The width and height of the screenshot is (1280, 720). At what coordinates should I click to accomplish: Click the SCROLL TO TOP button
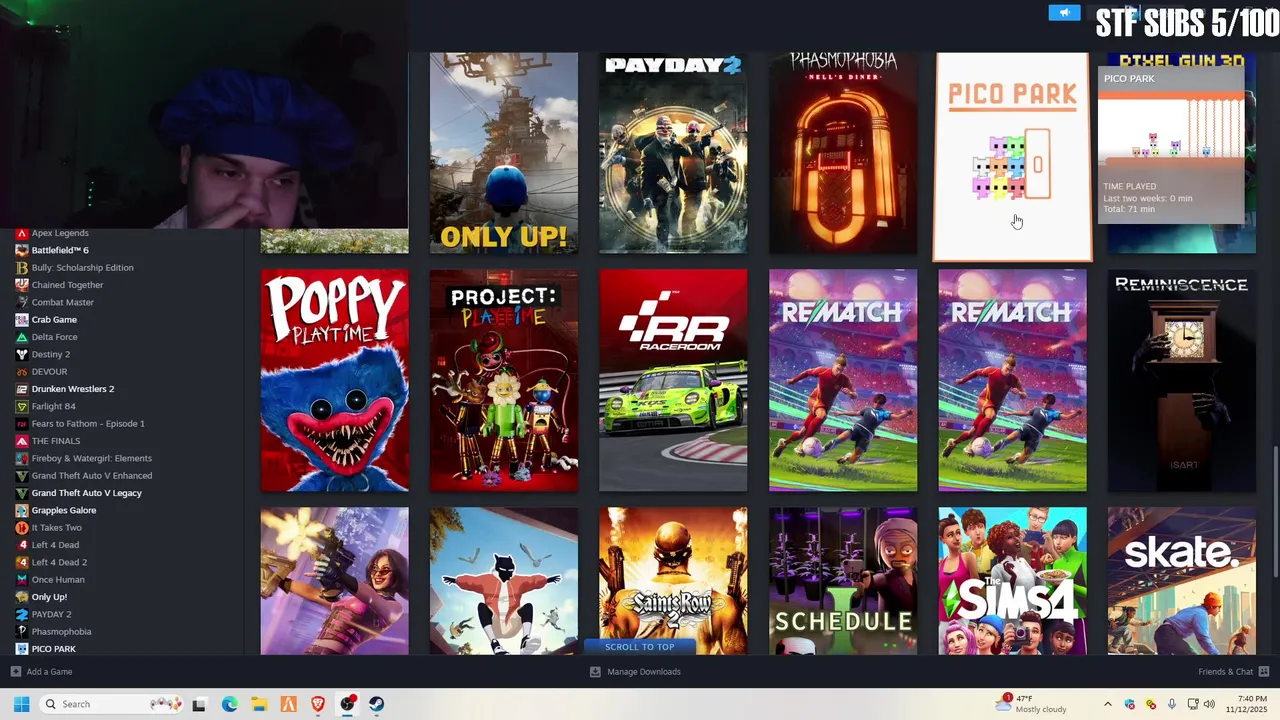[x=640, y=647]
